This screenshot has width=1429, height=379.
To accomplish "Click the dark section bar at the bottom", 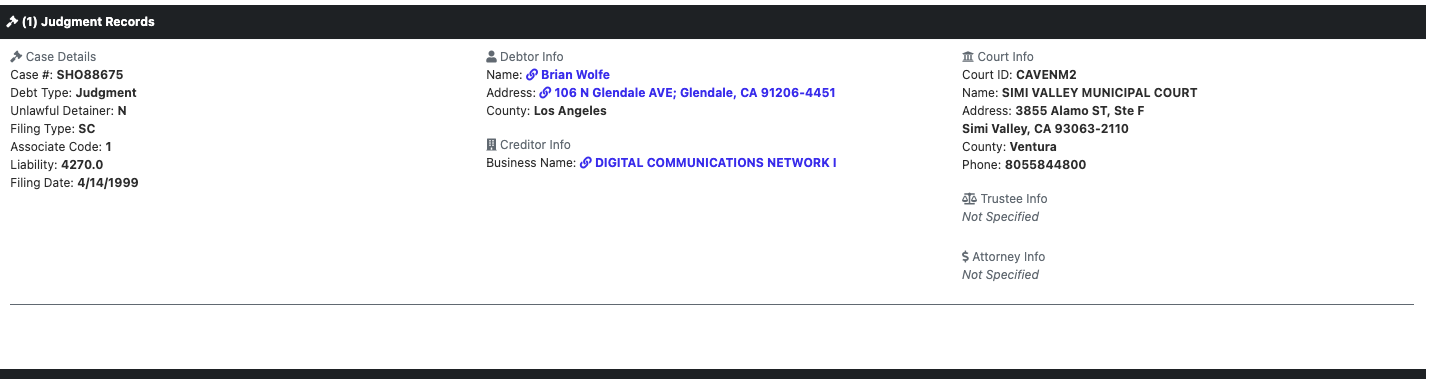I will [714, 374].
